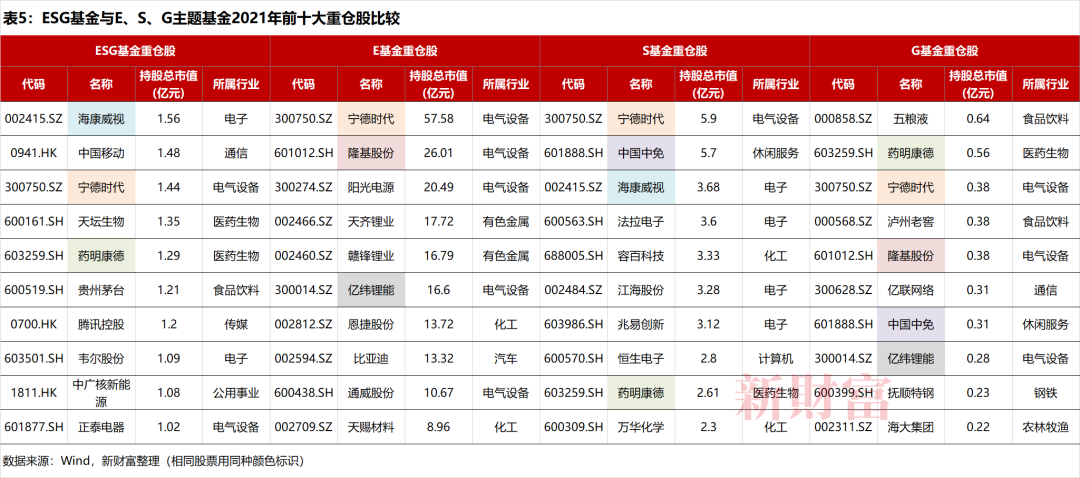Select the gray-highlighted 亿纬锂能 cell under G基金
Screen dimensions: 1080x478
tap(911, 358)
